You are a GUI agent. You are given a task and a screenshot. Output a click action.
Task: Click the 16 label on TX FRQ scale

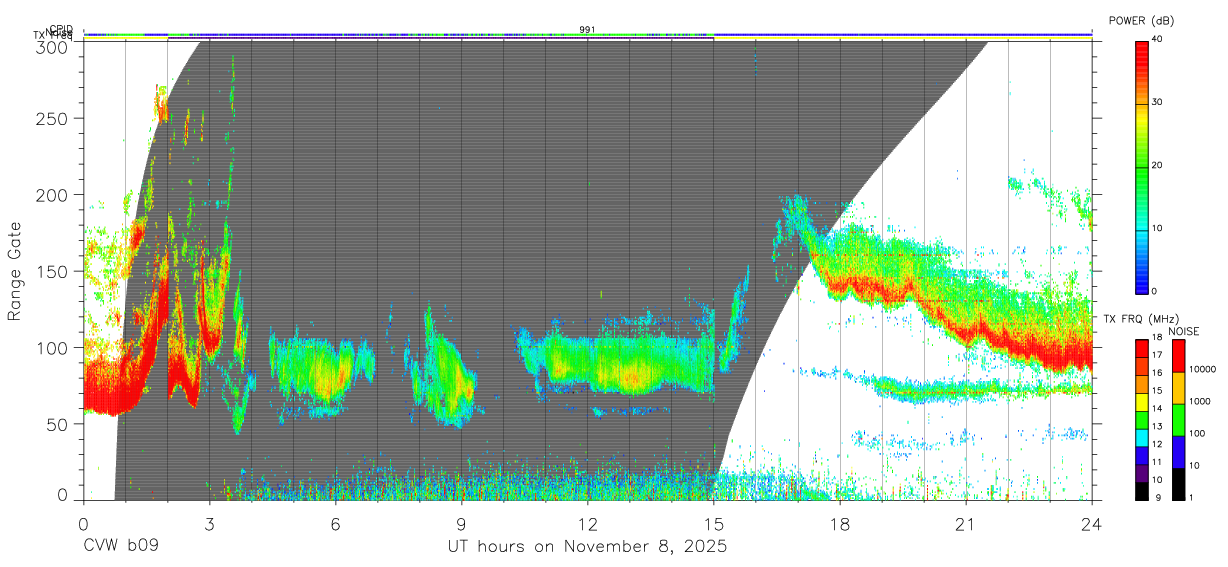click(1156, 373)
